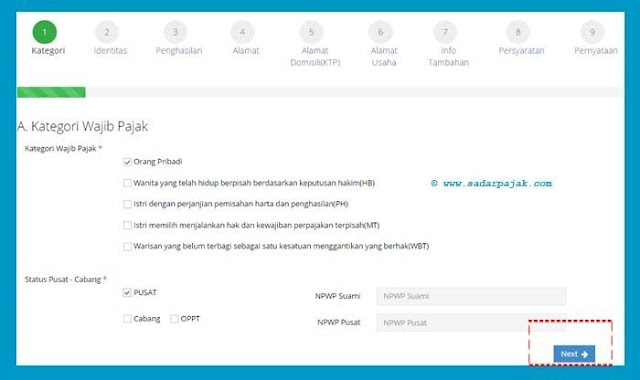Image resolution: width=640 pixels, height=380 pixels.
Task: Tick Istri dengan perjanjian pemisahan harta (PH)
Action: coord(127,204)
